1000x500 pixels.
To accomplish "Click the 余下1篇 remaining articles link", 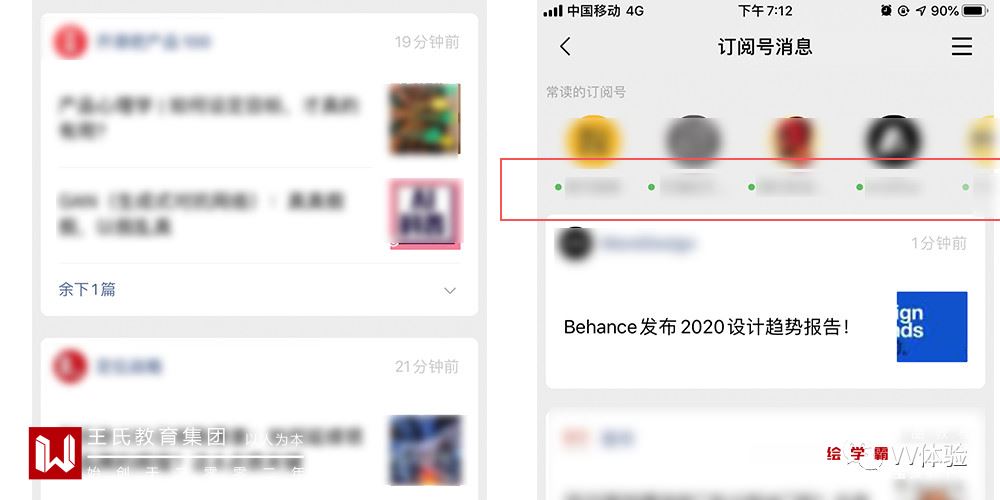I will (87, 290).
